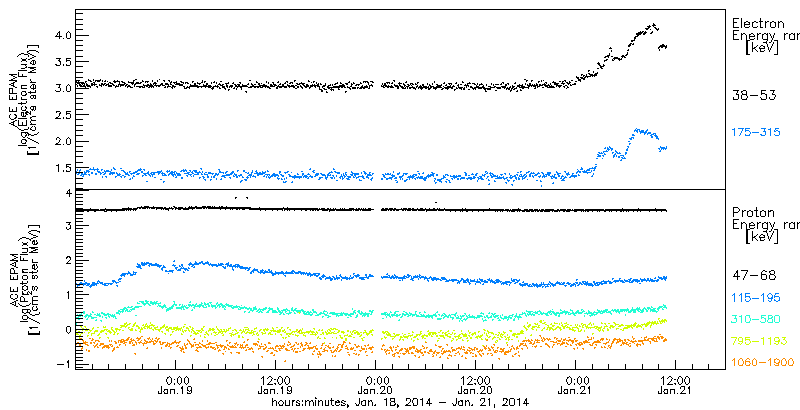The image size is (800, 410).
Task: Click the ACE EPAM log(Electron Flux) axis title
Action: [x=23, y=98]
